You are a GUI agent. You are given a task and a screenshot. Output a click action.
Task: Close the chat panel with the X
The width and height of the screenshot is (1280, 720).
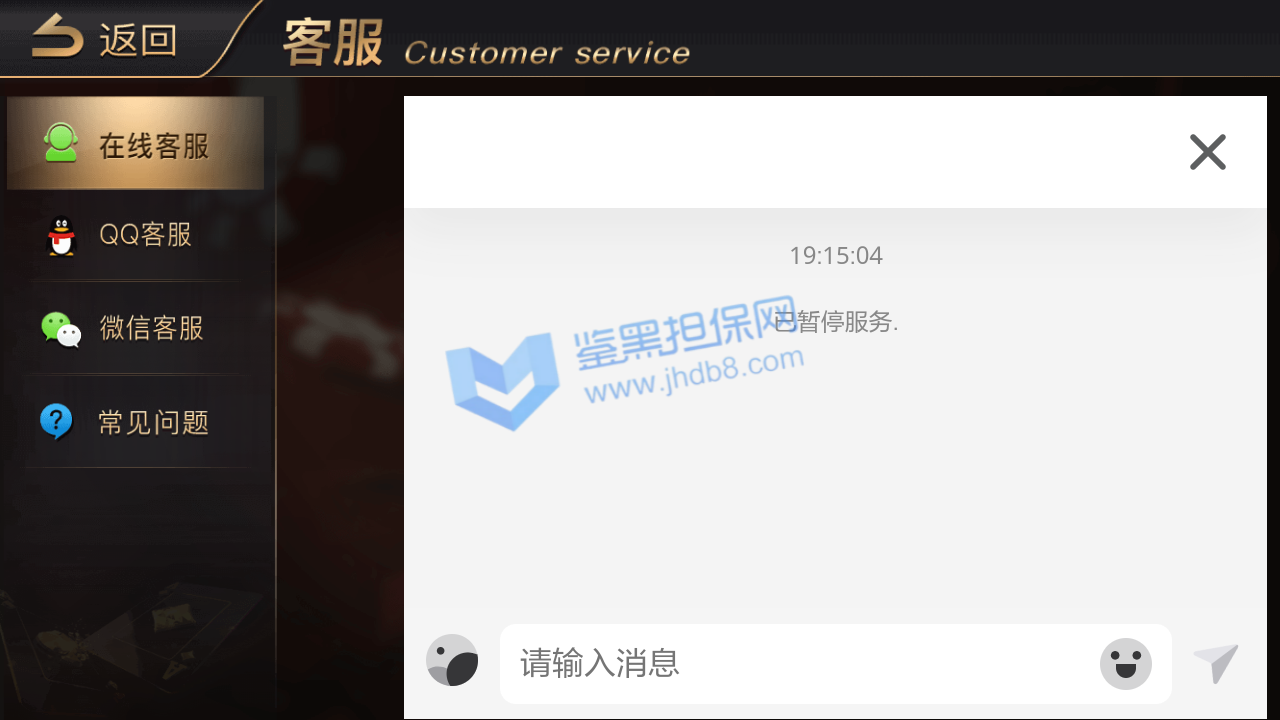coord(1208,152)
